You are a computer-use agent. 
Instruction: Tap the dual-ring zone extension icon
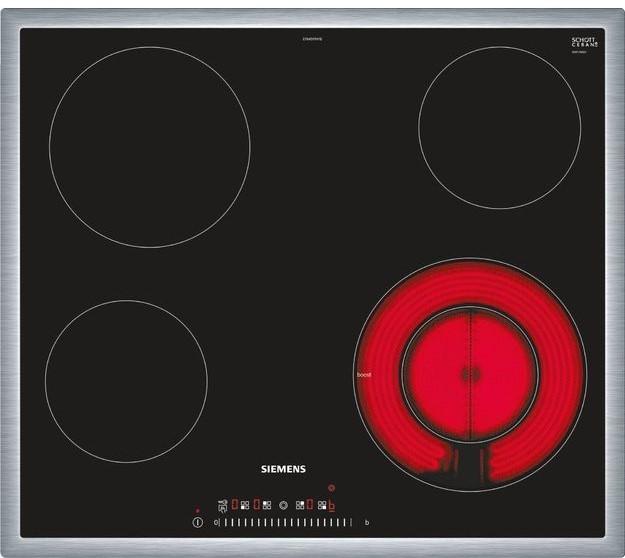(x=331, y=489)
